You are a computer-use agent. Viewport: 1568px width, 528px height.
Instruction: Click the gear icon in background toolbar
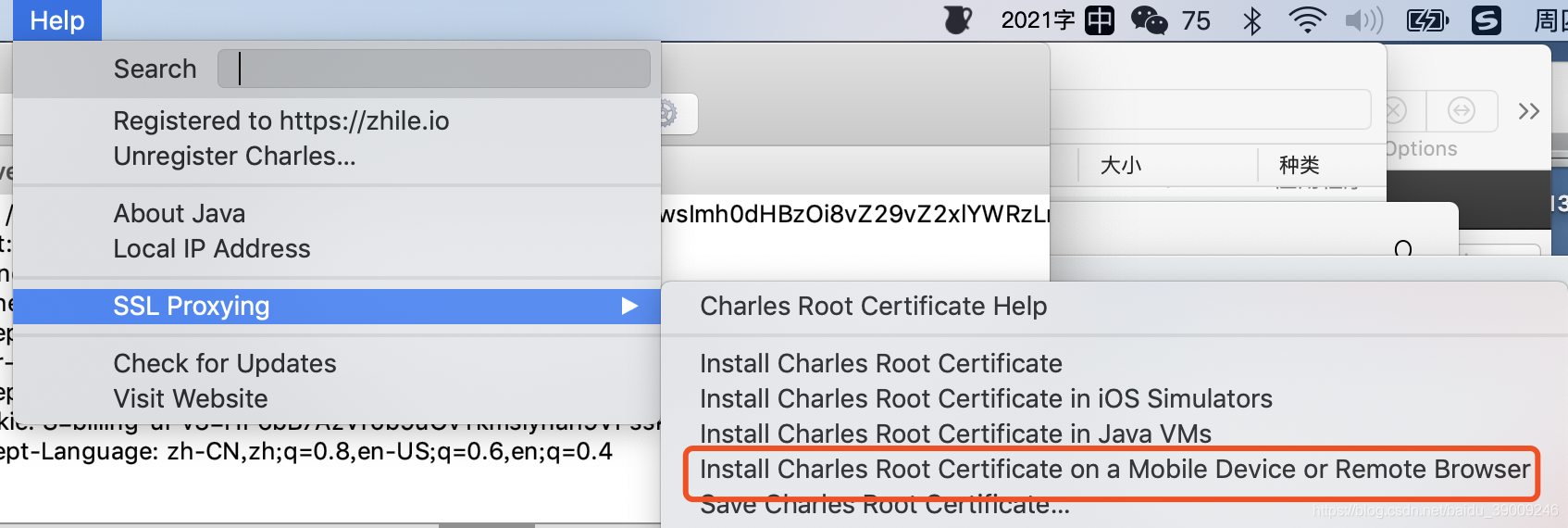[668, 114]
